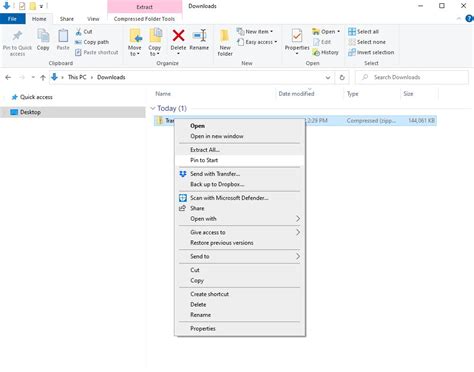Screen dimensions: 474x372
Task: Choose Extract All... from context menu
Action: click(x=239, y=150)
